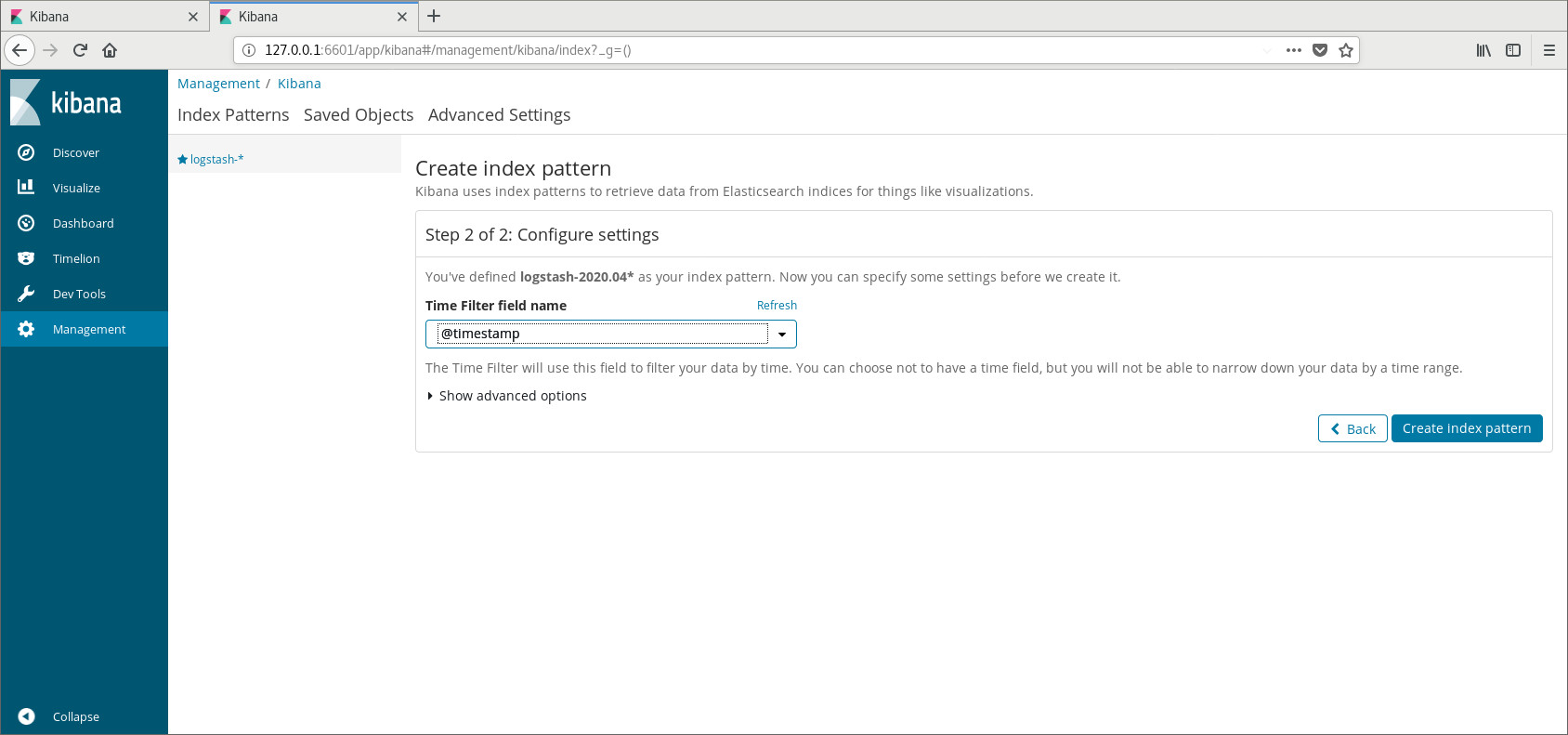Toggle browser sidebar view icon
The width and height of the screenshot is (1568, 735).
1513,50
